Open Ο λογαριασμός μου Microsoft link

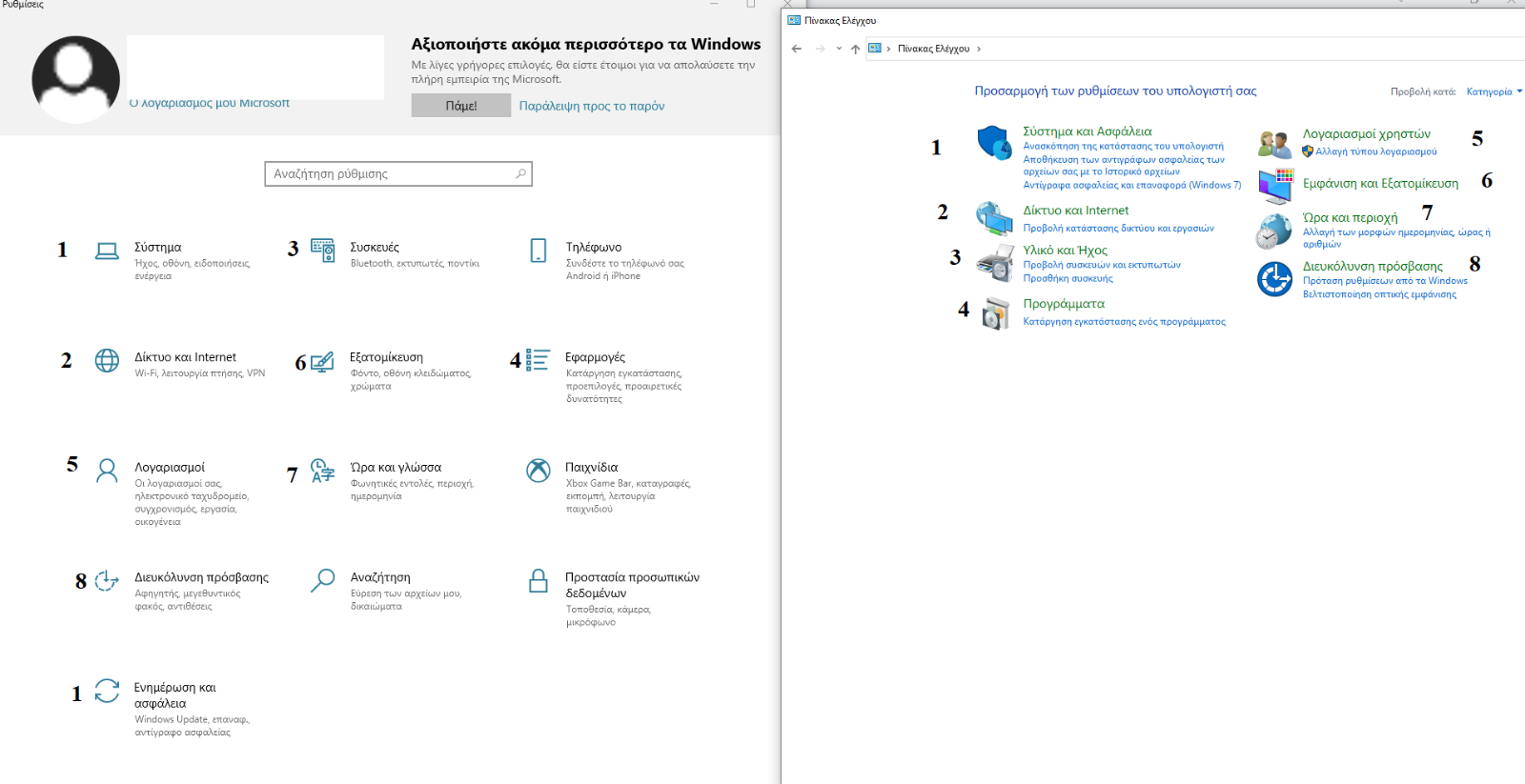[210, 103]
